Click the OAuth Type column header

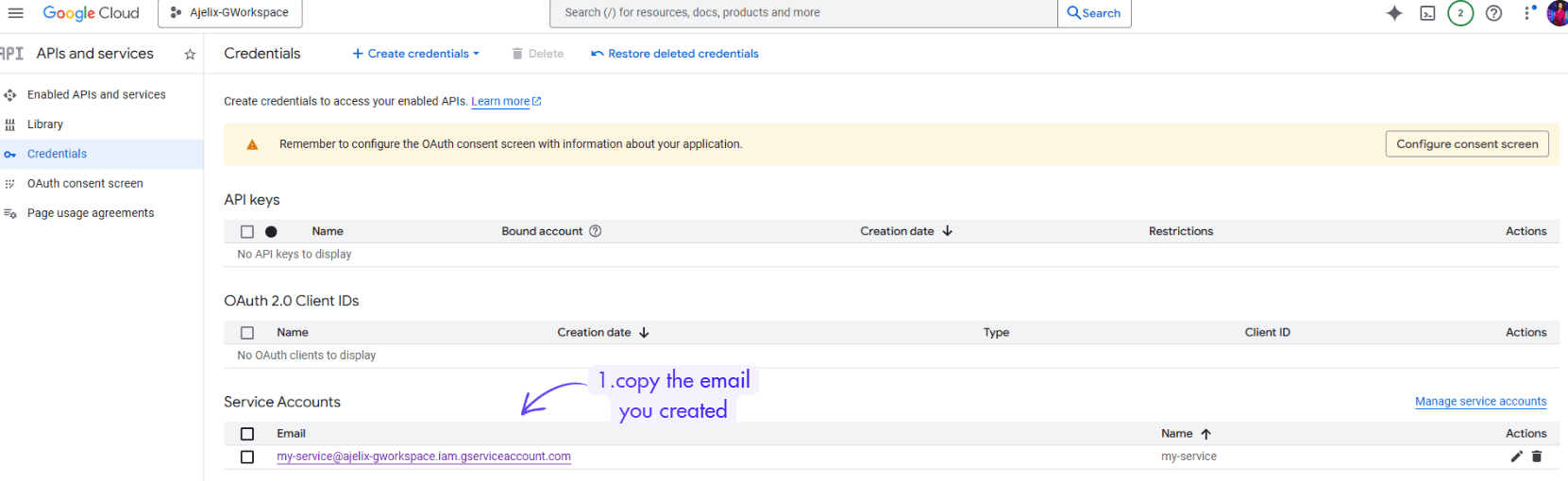(x=996, y=333)
